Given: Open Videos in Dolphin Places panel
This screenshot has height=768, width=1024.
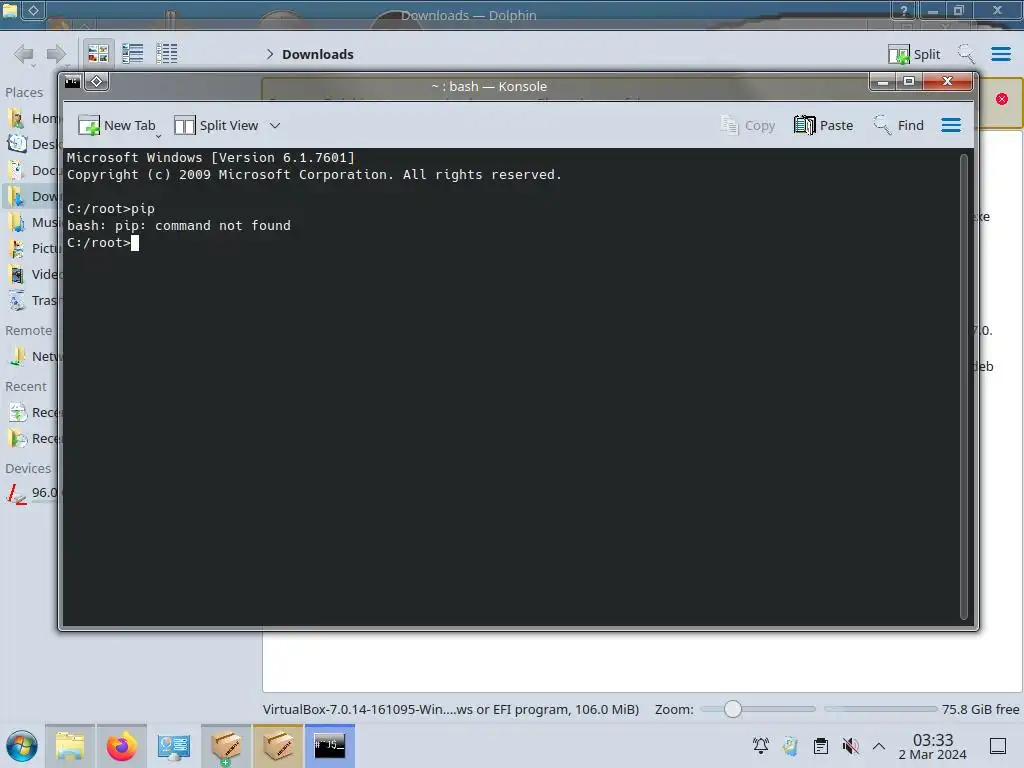Looking at the screenshot, I should click(33, 274).
